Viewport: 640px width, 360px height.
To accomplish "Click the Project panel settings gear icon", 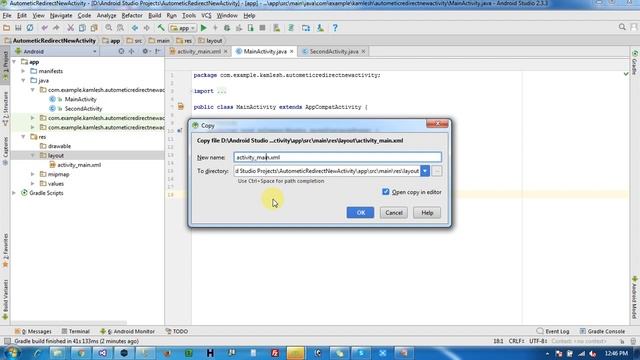I will tap(145, 51).
